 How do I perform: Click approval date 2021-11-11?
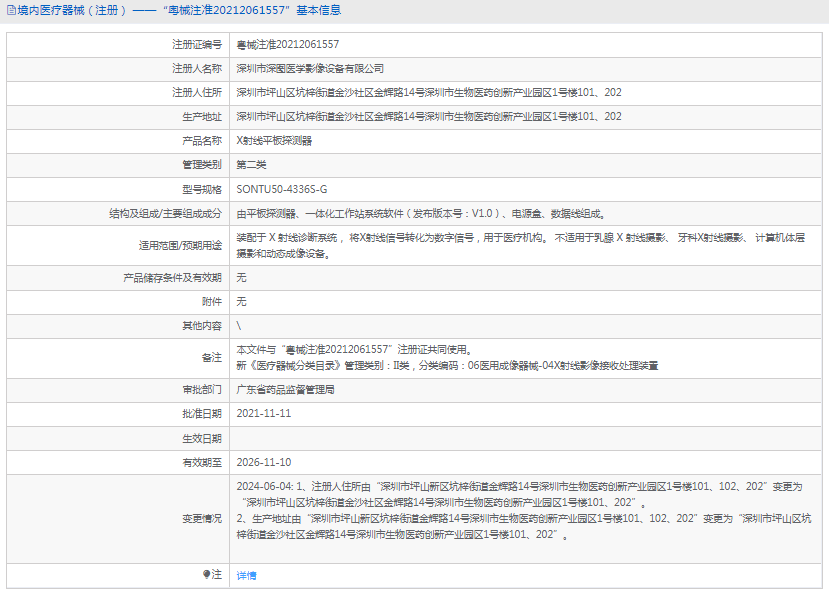coord(264,413)
